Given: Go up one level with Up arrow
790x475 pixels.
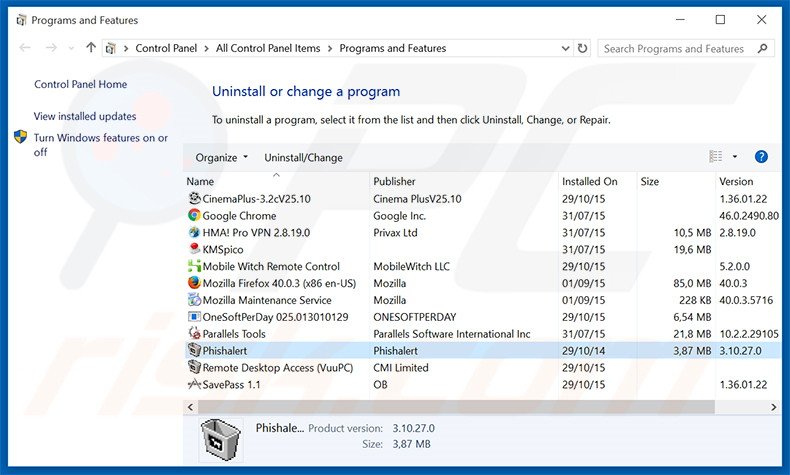Looking at the screenshot, I should click(91, 48).
